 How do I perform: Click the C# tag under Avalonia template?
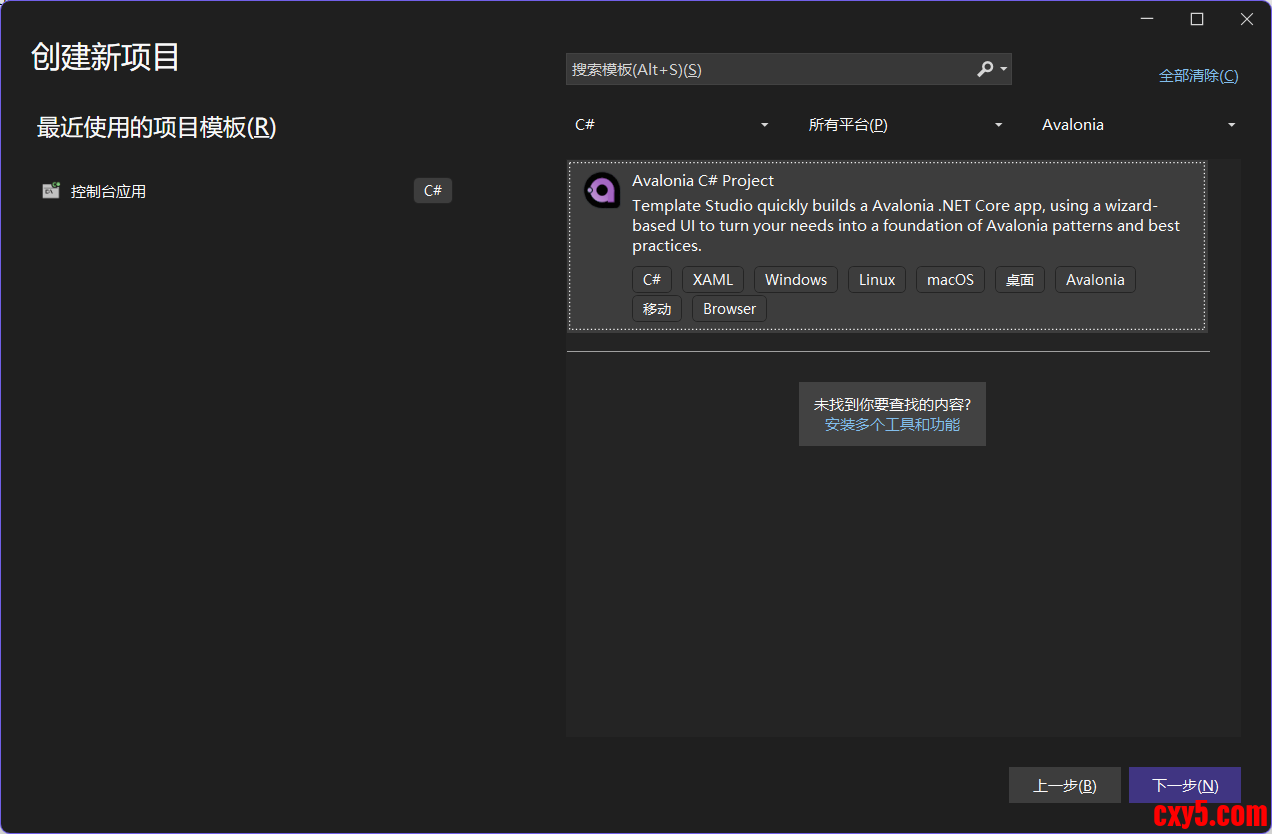(x=652, y=280)
